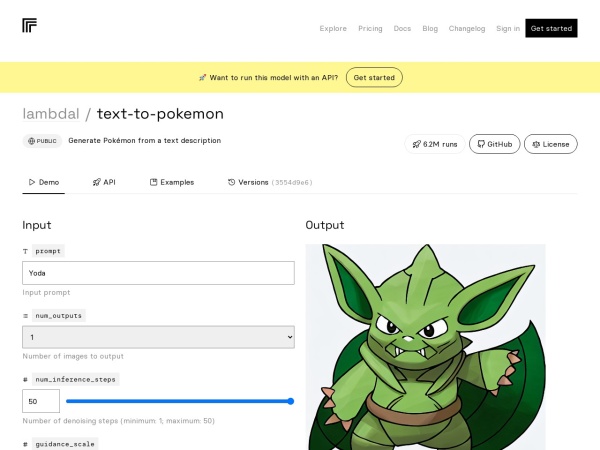
Task: Open the Docs link
Action: [x=402, y=28]
